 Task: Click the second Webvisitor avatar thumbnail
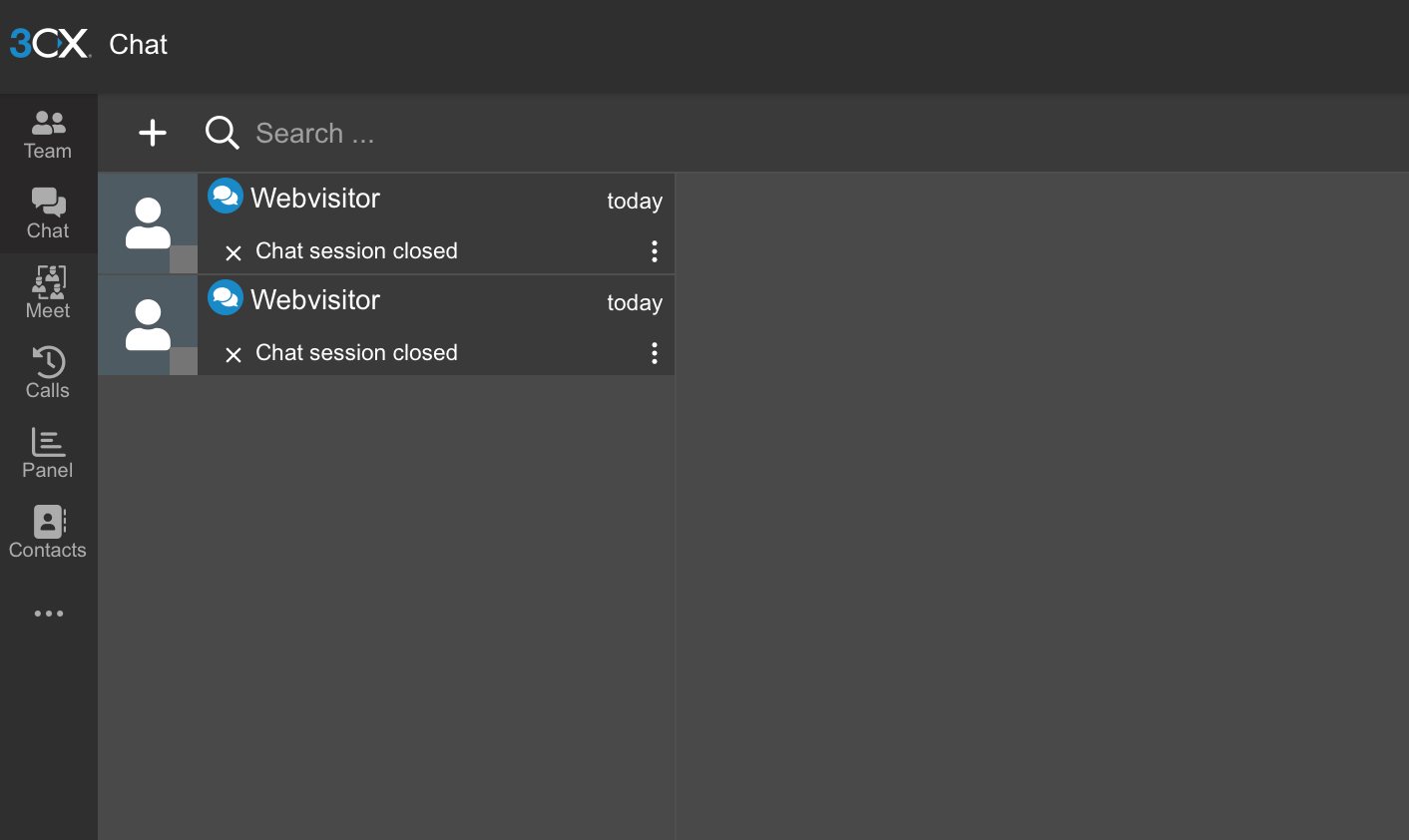point(148,325)
